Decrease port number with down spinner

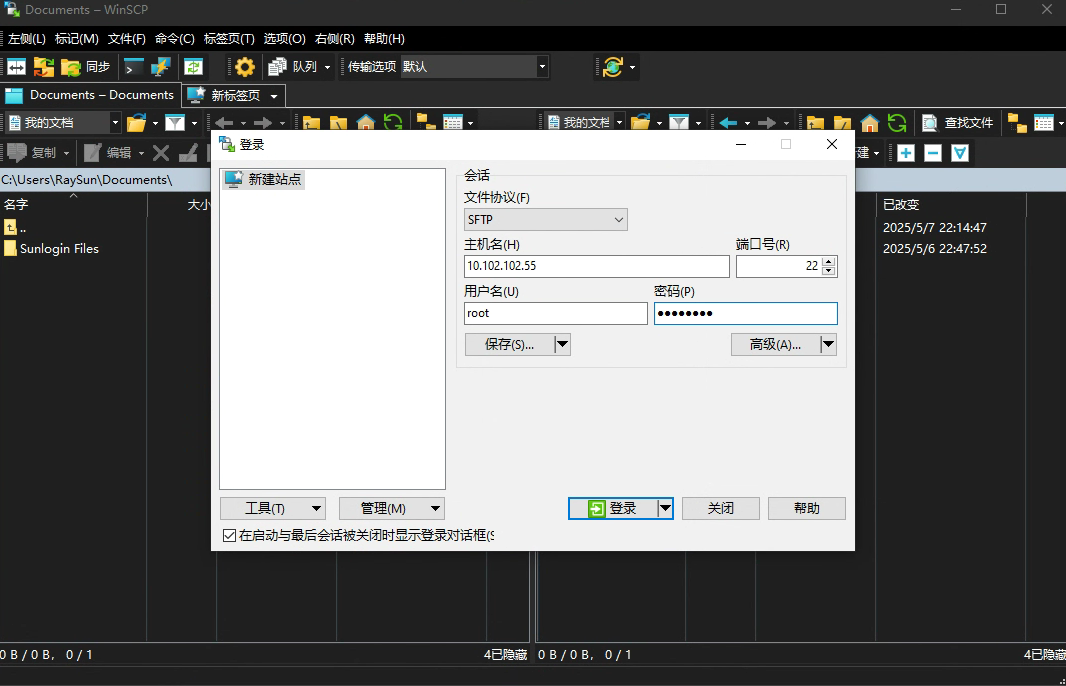(828, 271)
